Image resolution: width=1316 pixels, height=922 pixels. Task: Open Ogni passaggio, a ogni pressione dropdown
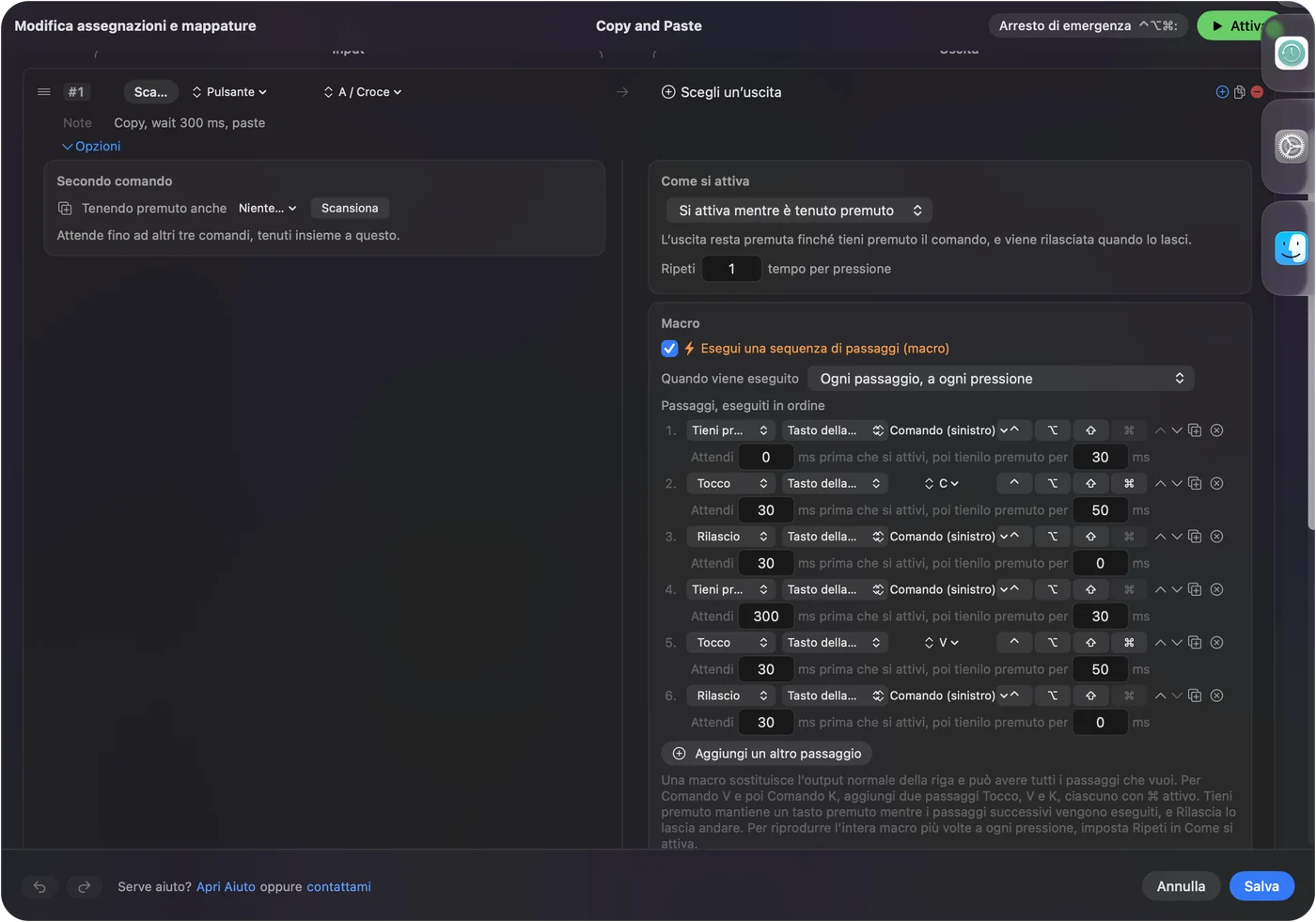(1001, 379)
